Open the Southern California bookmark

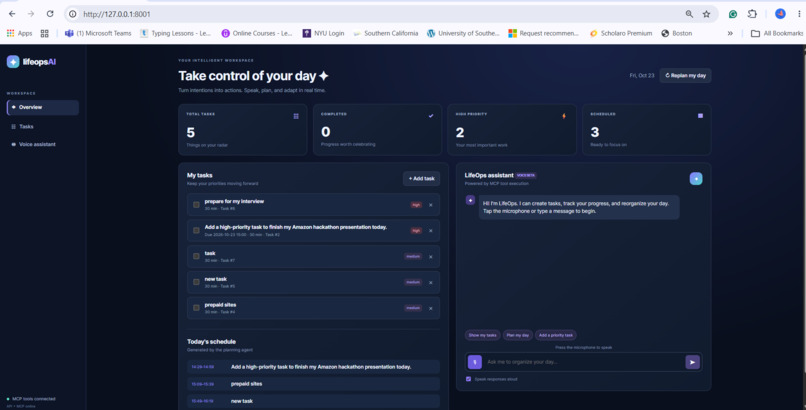386,33
